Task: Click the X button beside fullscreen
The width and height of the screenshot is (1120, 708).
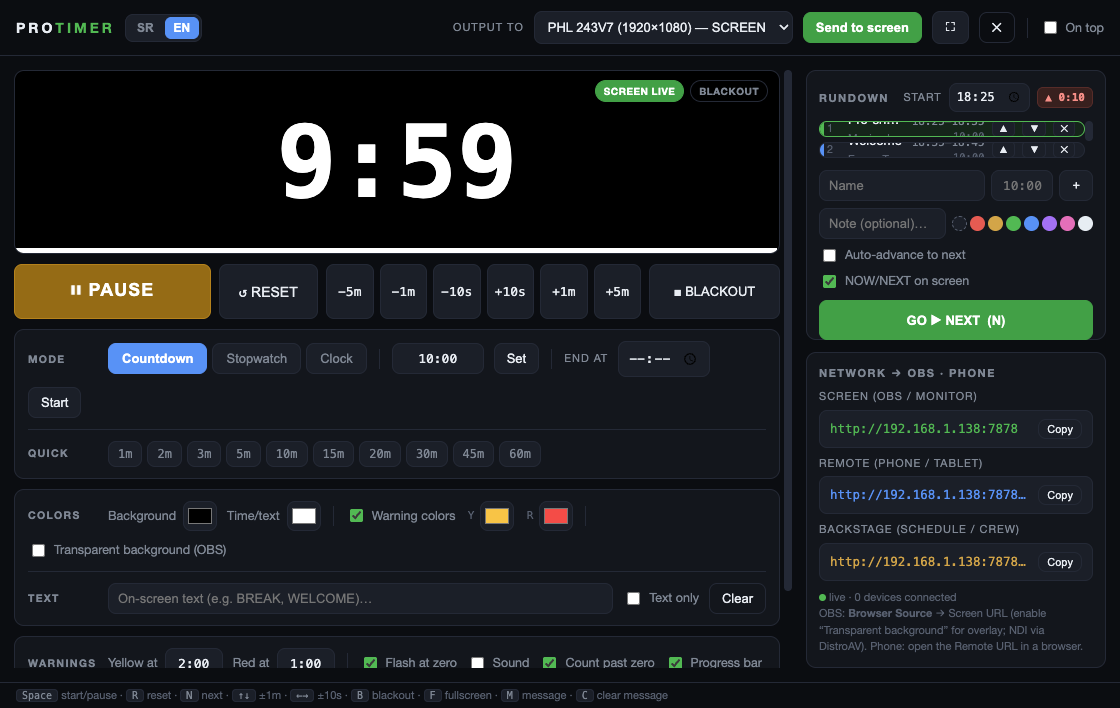Action: (x=996, y=27)
